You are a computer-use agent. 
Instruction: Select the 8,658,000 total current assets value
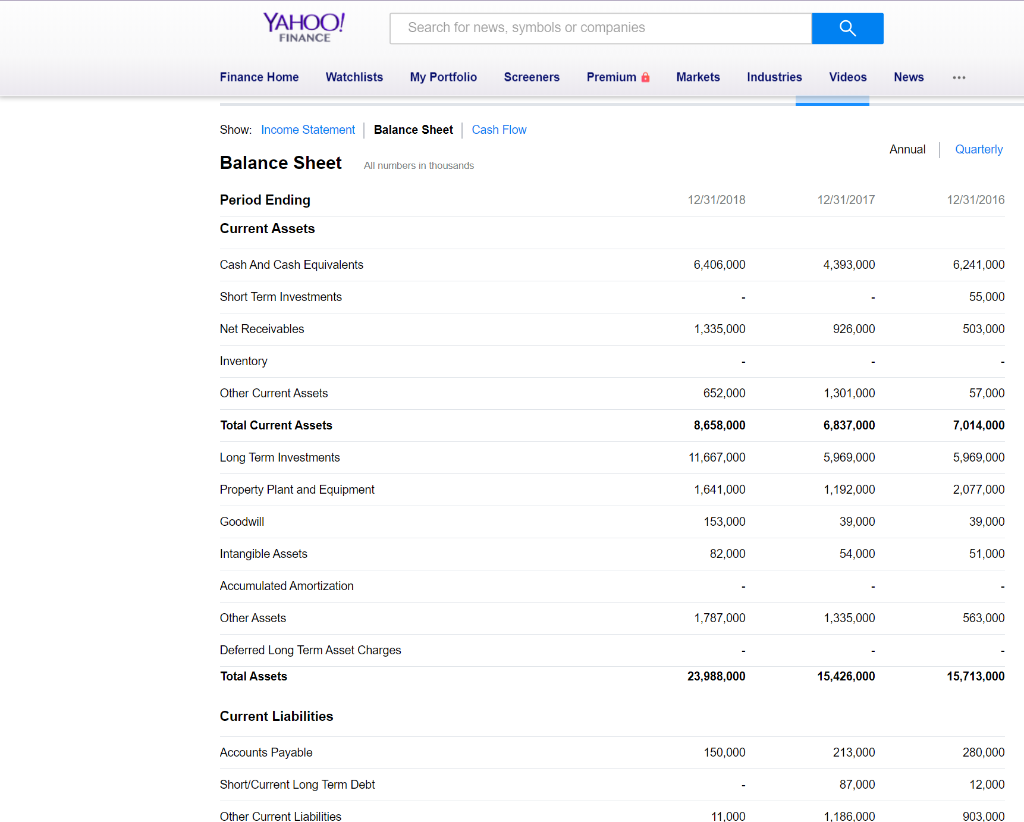point(719,425)
